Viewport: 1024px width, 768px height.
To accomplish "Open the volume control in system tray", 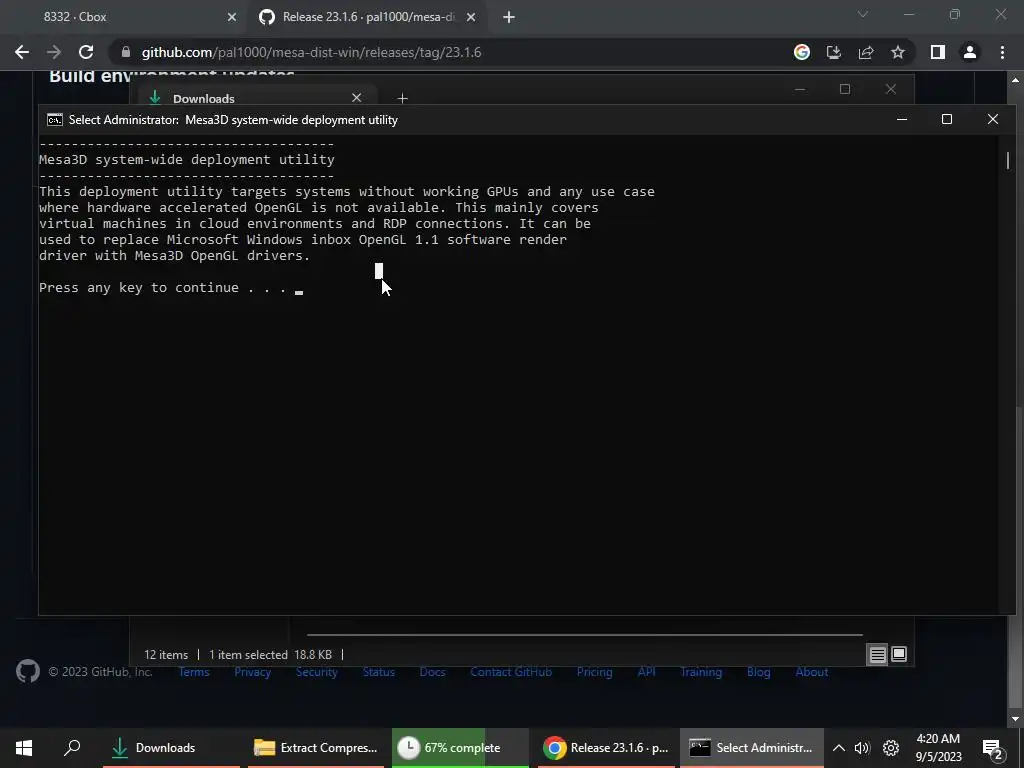I will (862, 748).
